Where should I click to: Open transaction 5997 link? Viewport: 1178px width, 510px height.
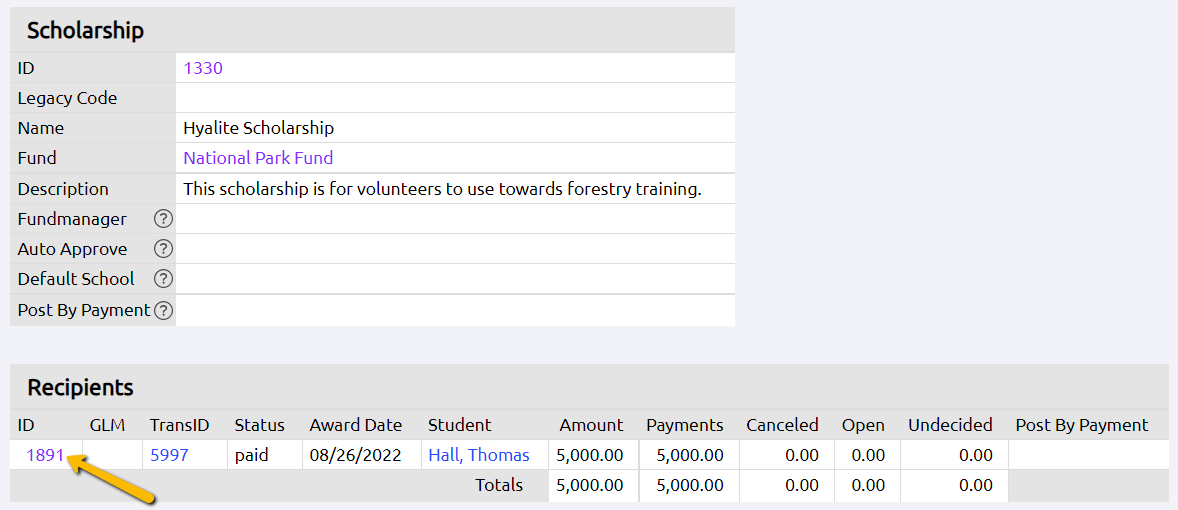[x=169, y=455]
